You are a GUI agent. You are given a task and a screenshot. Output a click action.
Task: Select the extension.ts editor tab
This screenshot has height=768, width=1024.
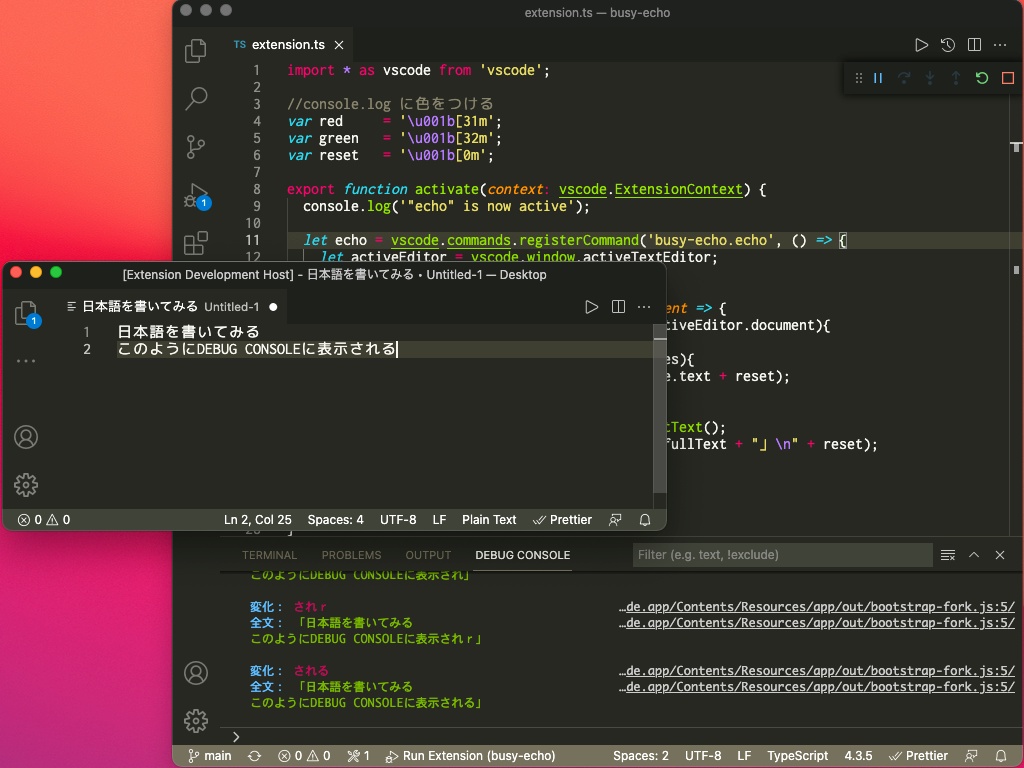(288, 45)
